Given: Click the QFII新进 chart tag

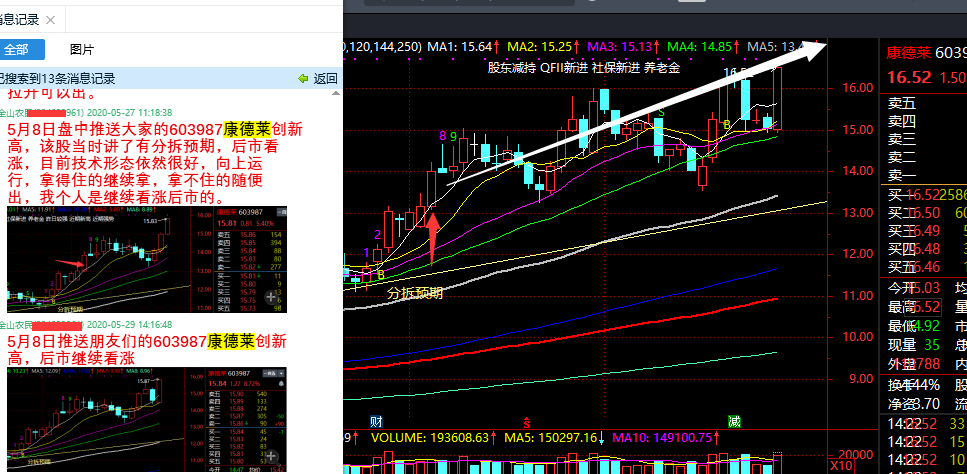Looking at the screenshot, I should coord(564,68).
